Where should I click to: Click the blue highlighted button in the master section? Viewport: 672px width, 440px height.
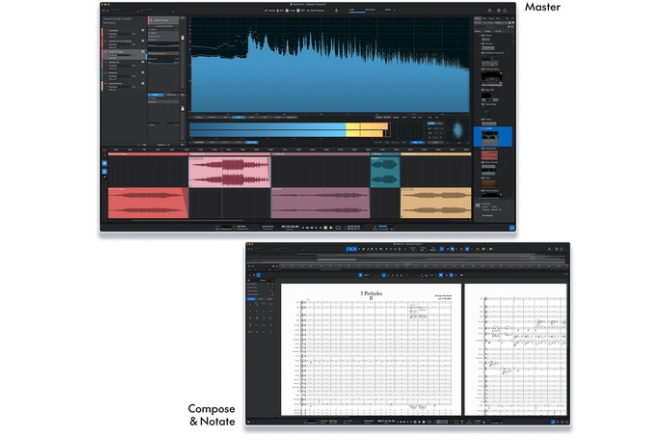point(156,95)
